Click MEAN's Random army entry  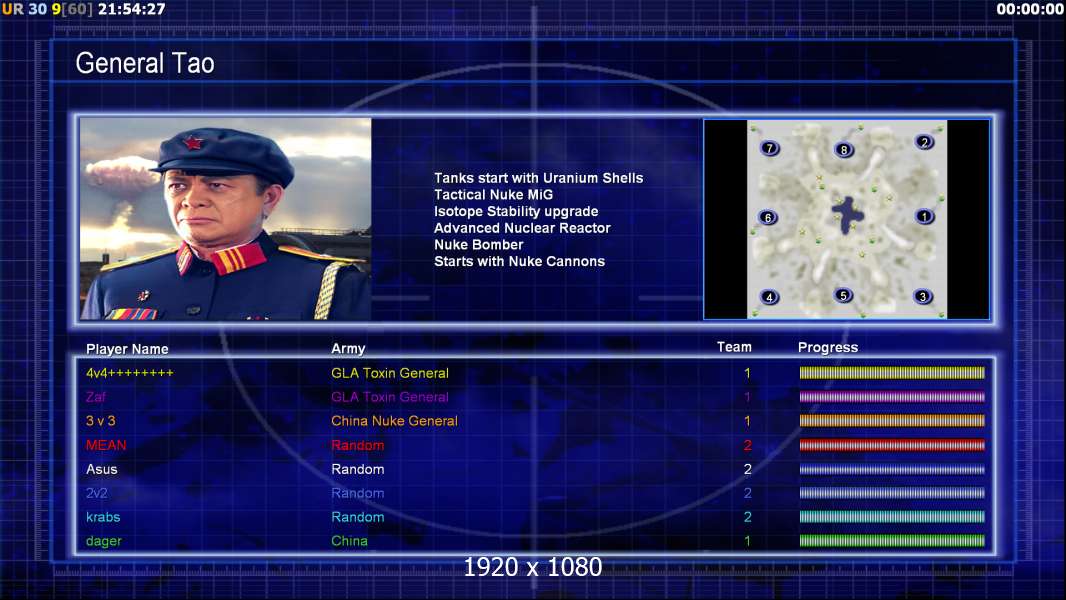click(358, 445)
